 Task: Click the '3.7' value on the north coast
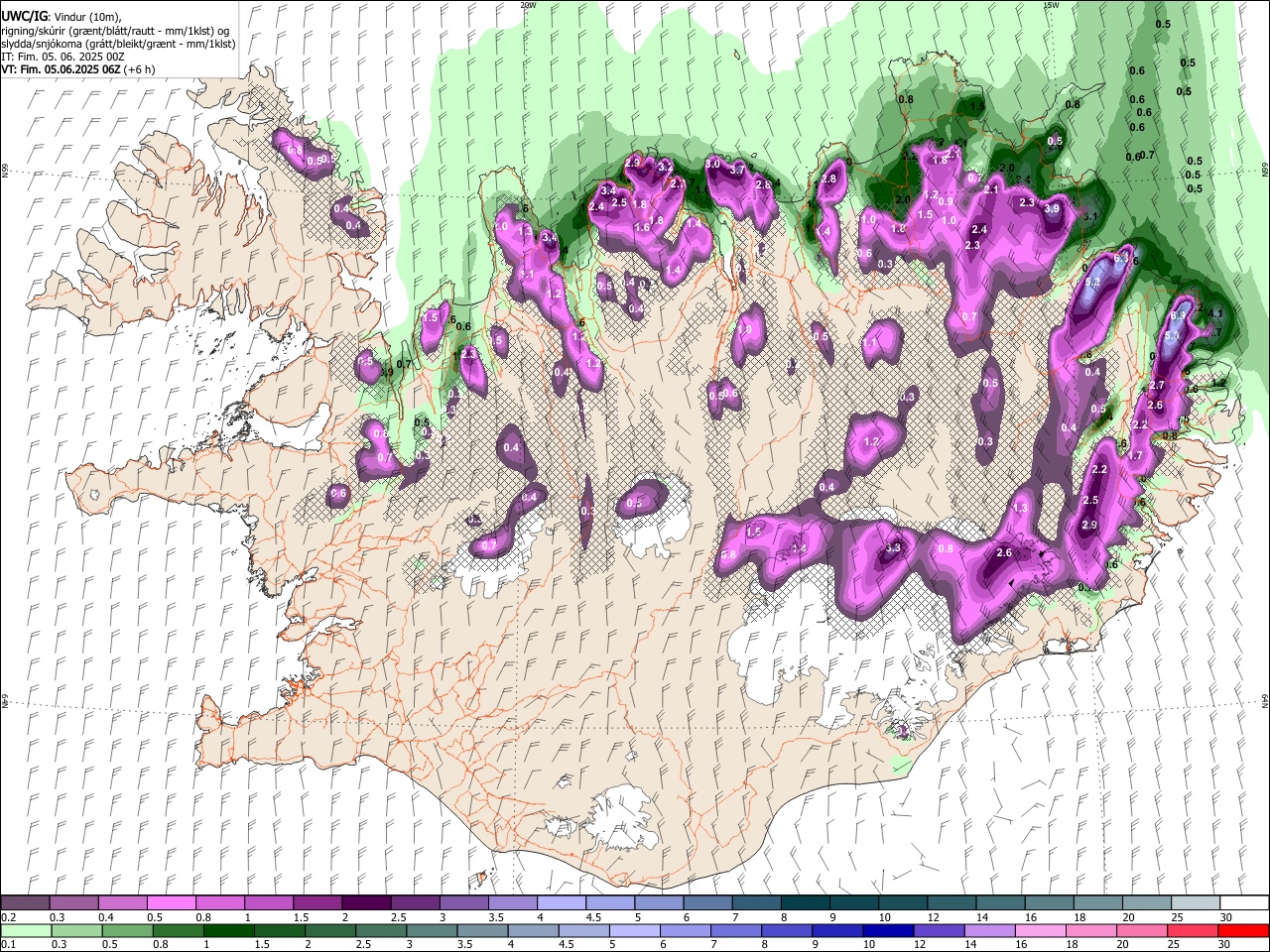736,171
